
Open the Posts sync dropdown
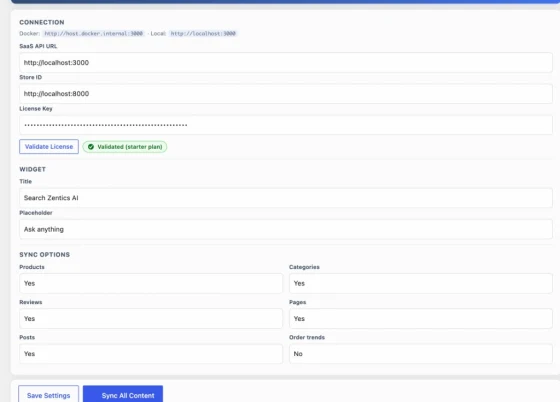click(151, 354)
